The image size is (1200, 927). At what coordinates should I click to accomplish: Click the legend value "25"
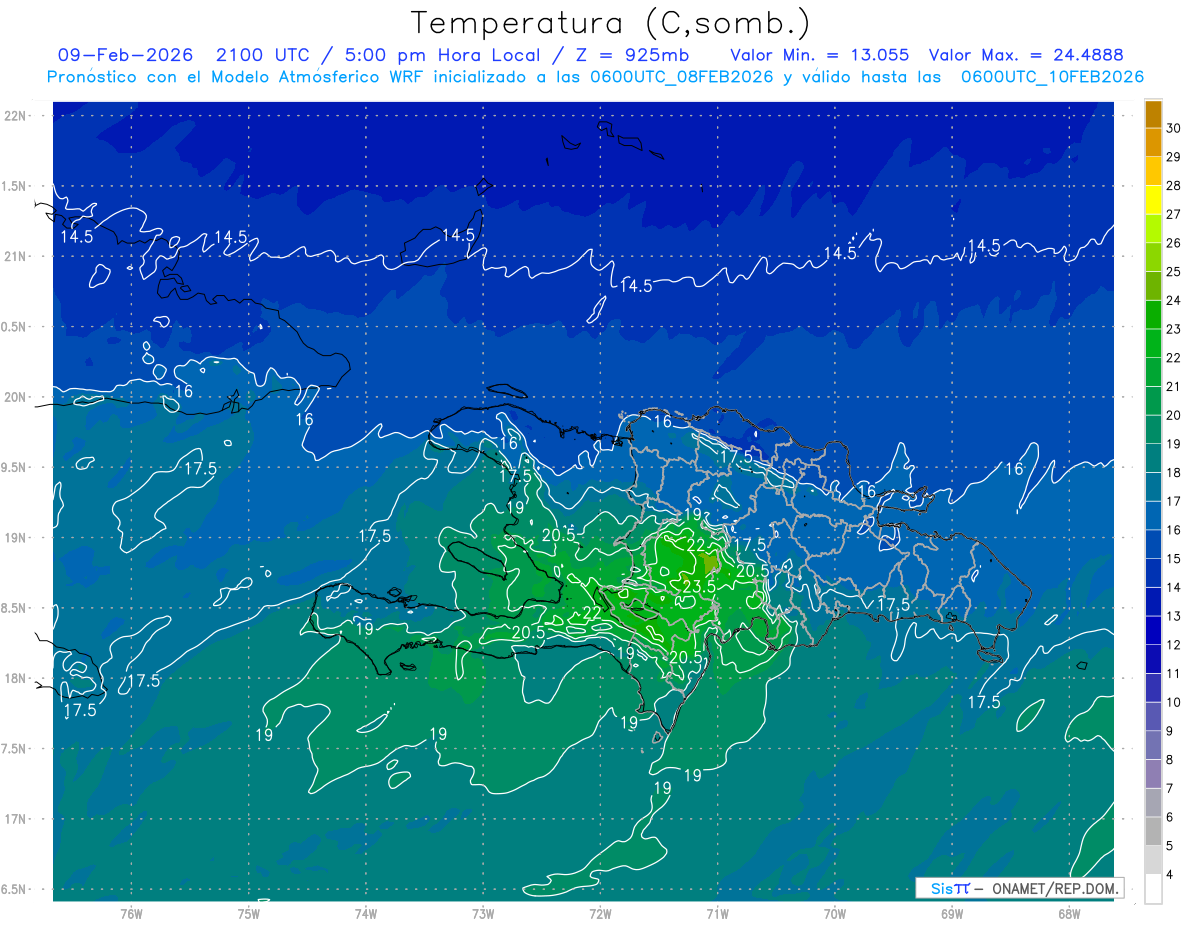(x=1174, y=272)
